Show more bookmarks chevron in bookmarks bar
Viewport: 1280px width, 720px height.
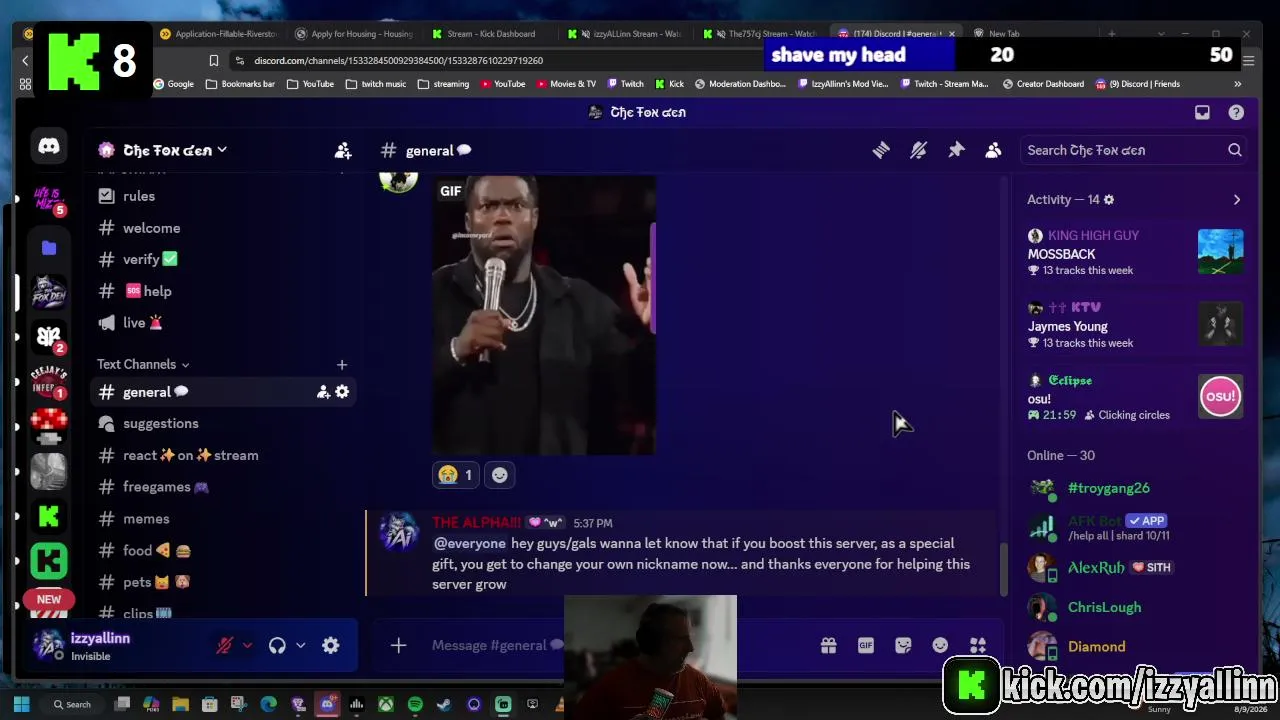pyautogui.click(x=1237, y=84)
